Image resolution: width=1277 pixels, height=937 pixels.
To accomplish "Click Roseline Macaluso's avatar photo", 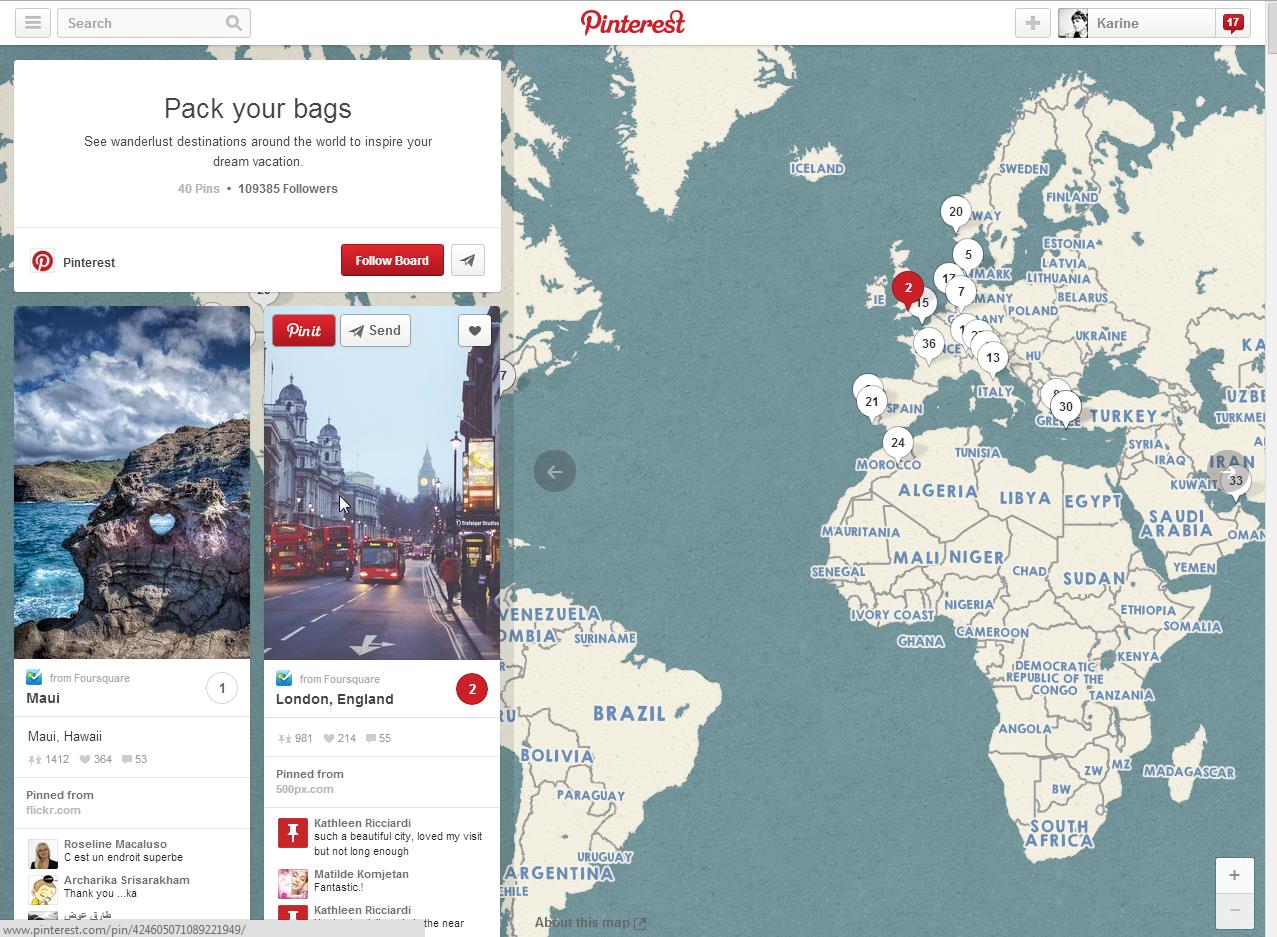I will click(43, 854).
